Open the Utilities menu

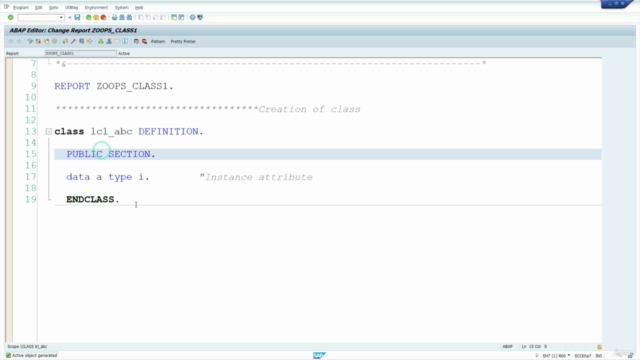pyautogui.click(x=71, y=7)
